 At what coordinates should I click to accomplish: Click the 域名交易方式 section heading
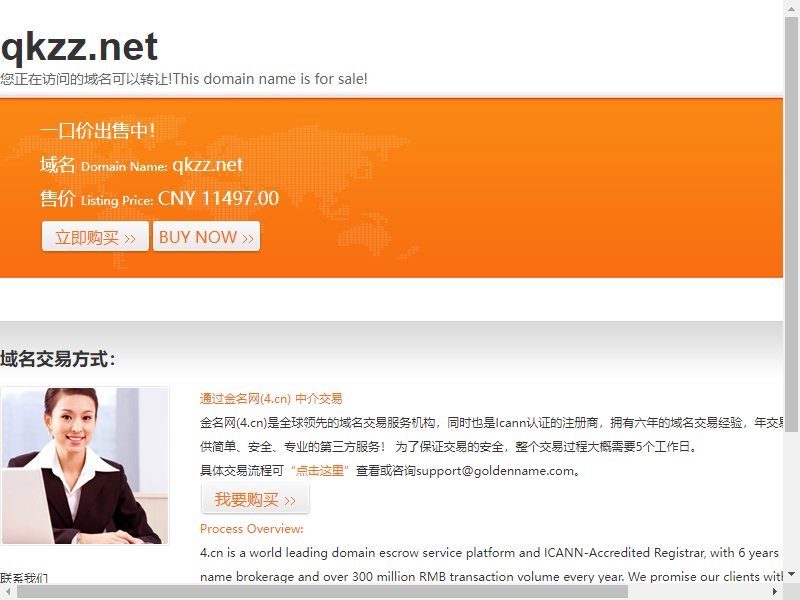(x=58, y=359)
